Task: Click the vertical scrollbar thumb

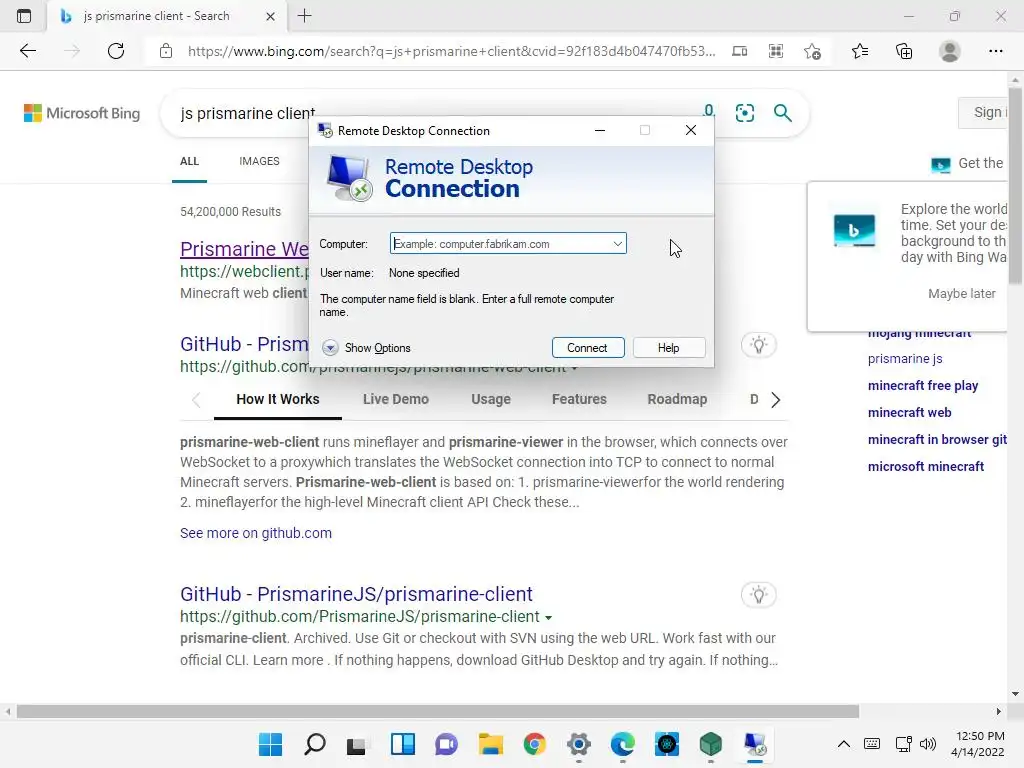Action: [x=1015, y=185]
